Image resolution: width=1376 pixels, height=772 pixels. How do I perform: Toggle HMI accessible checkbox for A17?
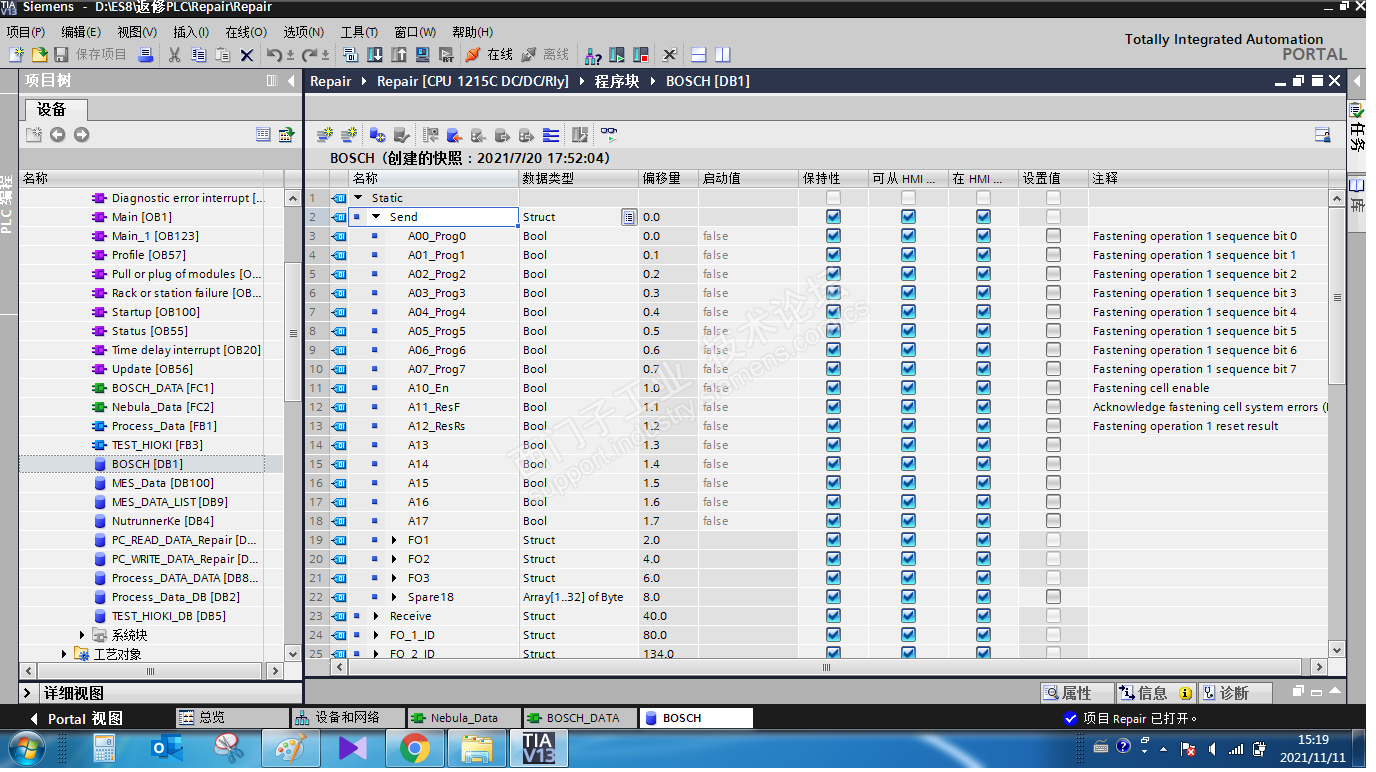coord(908,521)
